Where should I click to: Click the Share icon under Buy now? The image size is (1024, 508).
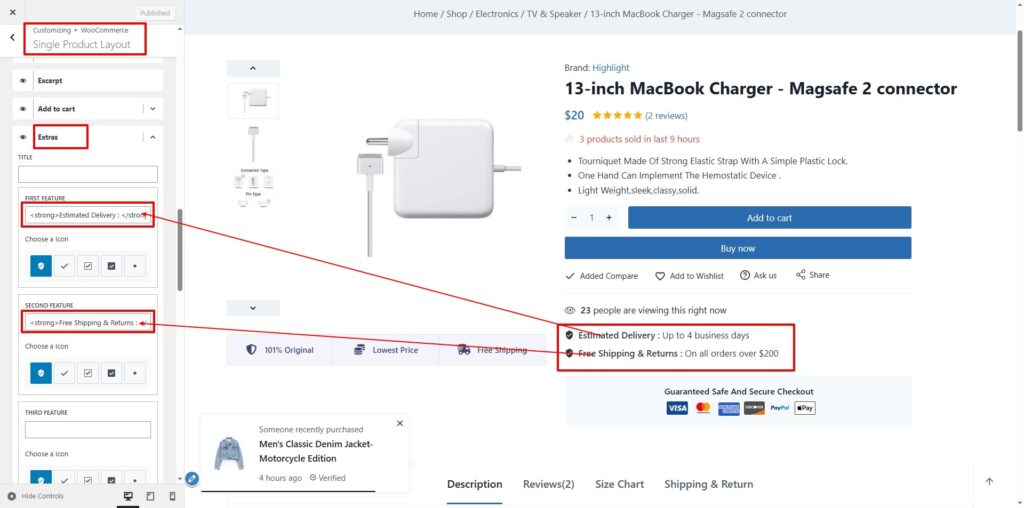tap(800, 275)
